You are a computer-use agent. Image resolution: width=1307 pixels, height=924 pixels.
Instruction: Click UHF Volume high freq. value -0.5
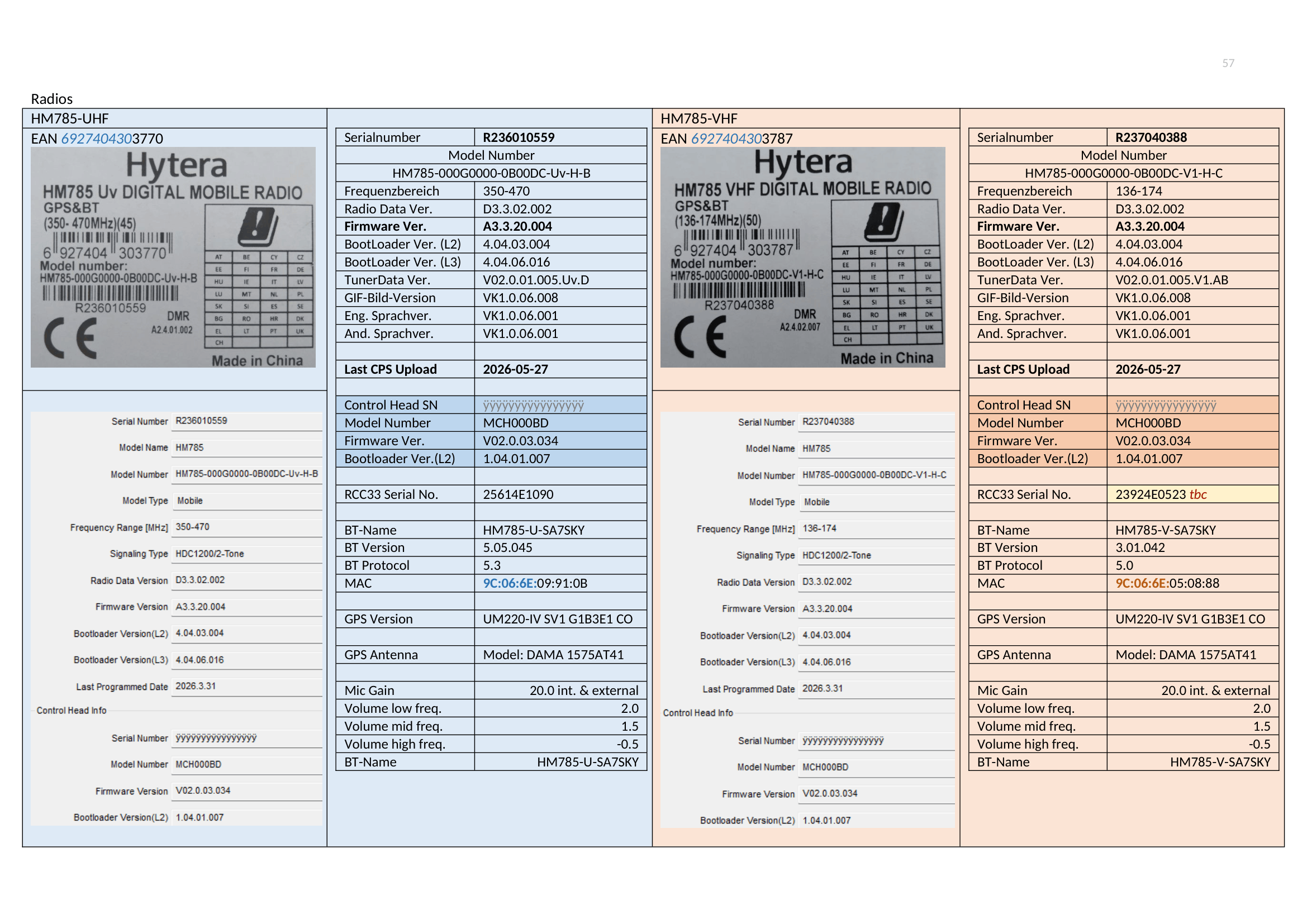tap(628, 744)
